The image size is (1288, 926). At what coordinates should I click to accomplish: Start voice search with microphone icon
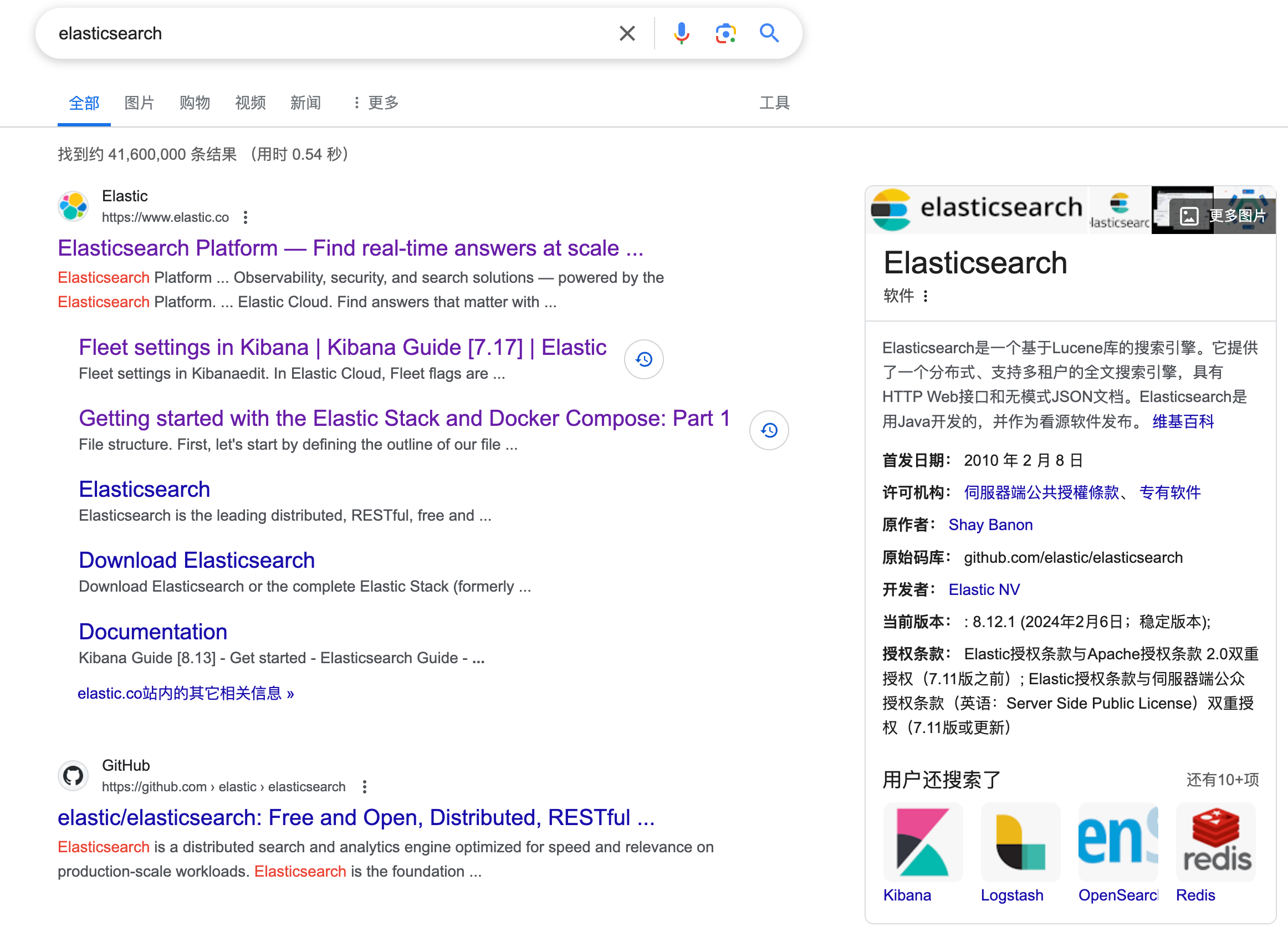682,33
